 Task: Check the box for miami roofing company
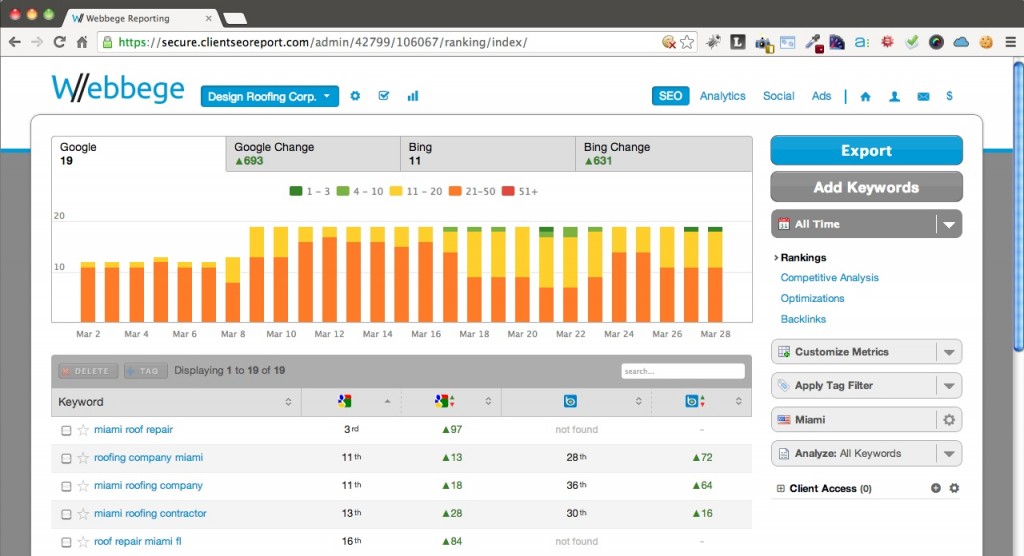tap(66, 487)
